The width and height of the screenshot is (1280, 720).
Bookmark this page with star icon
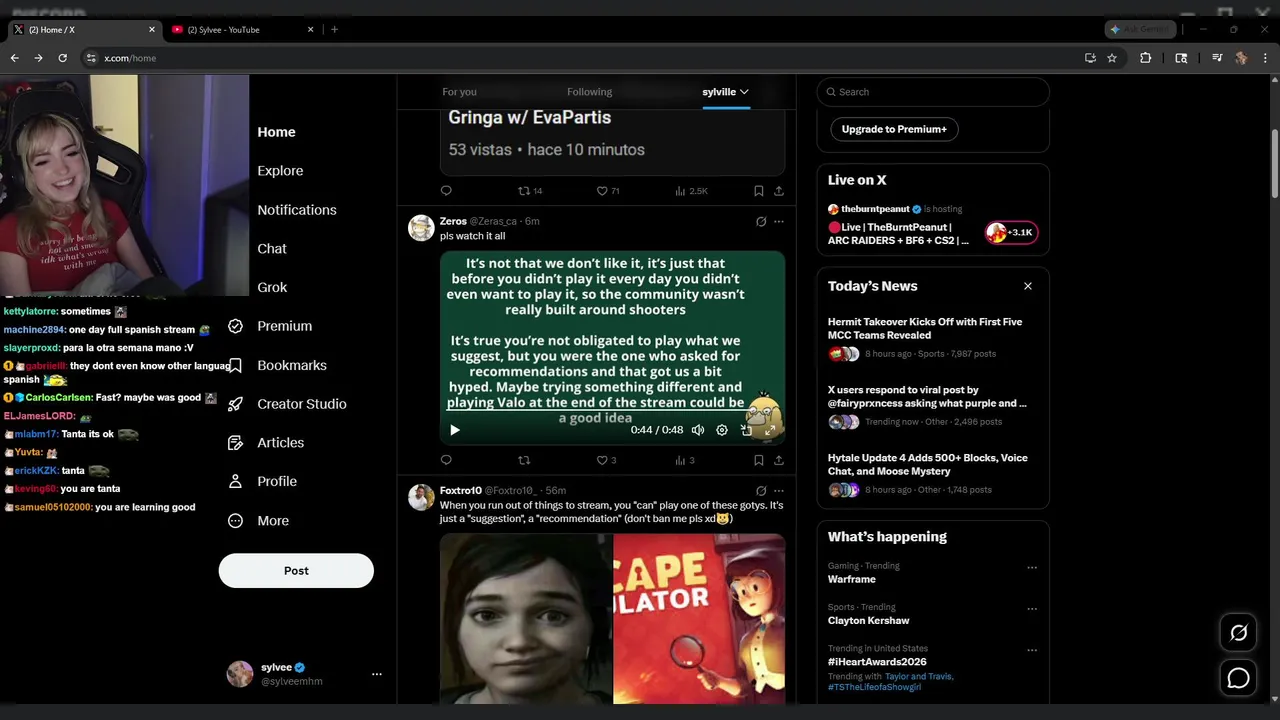(1112, 58)
